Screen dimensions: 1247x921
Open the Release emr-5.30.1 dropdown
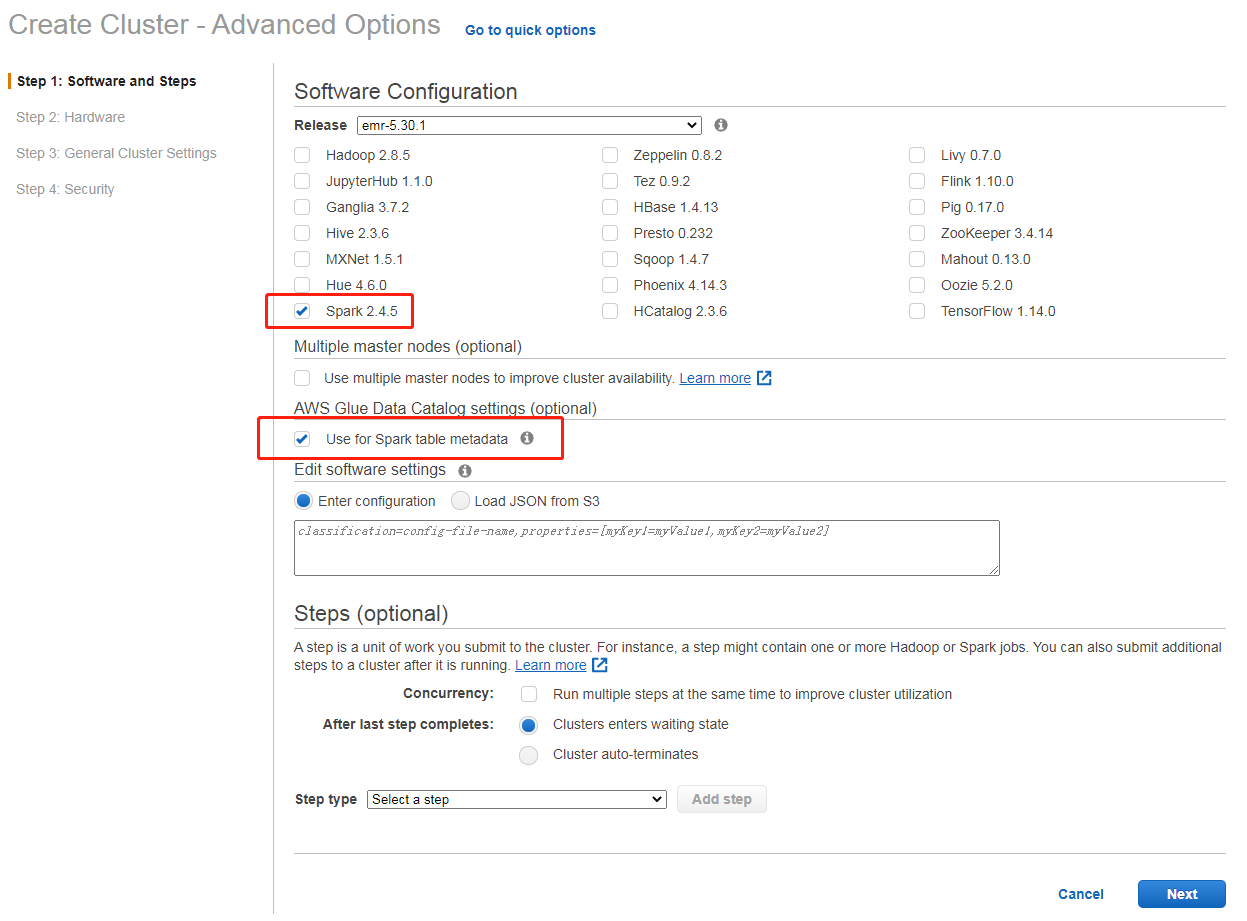(x=529, y=125)
